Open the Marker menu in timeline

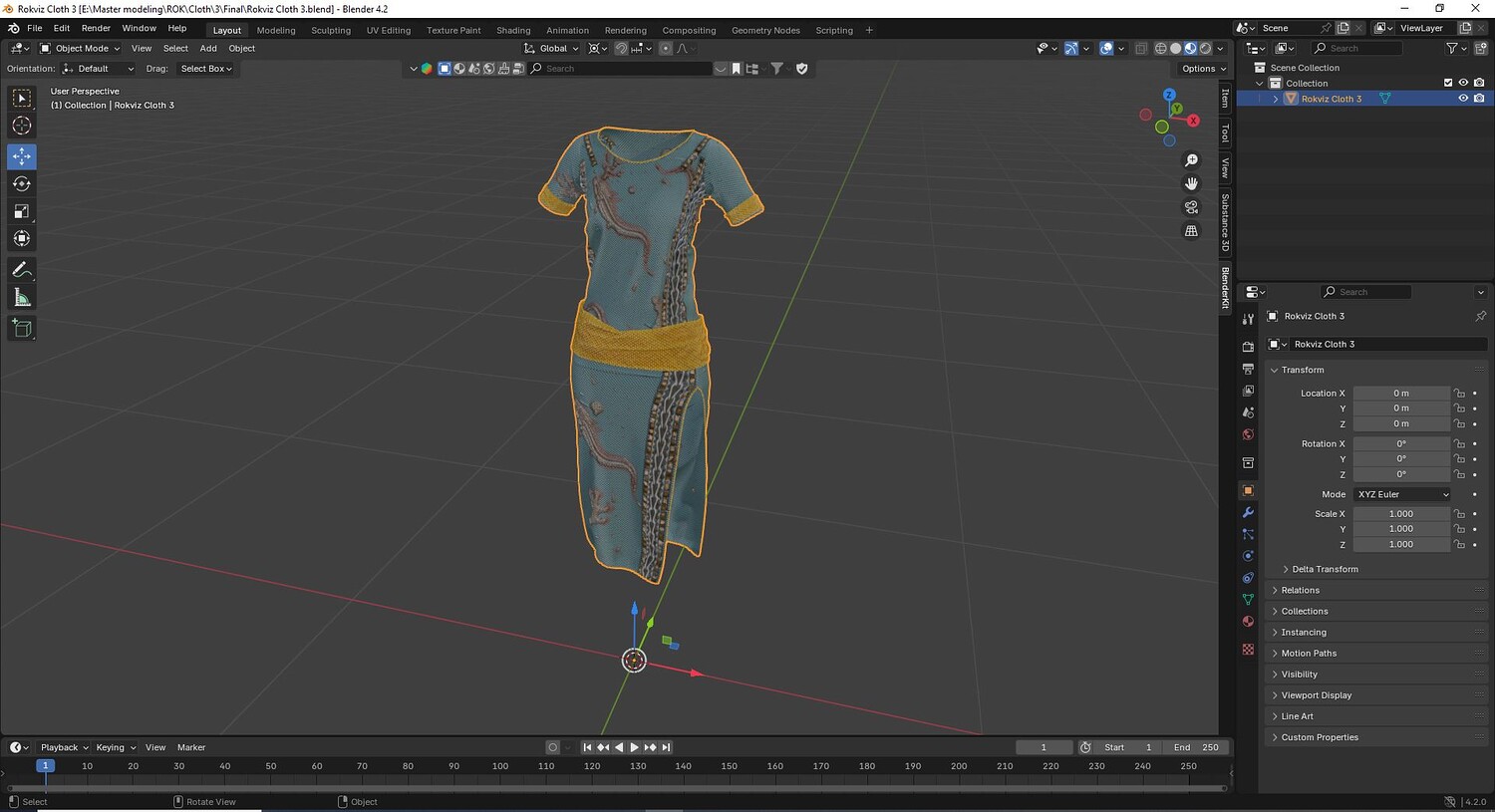tap(191, 747)
